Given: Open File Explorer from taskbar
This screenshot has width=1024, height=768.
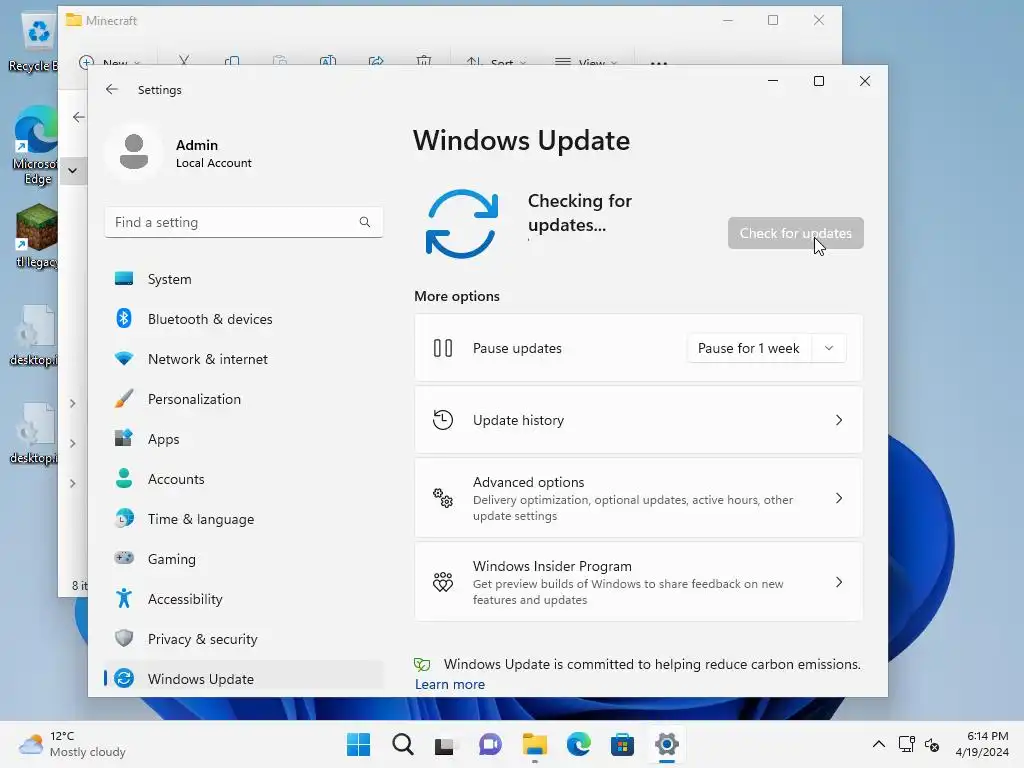Looking at the screenshot, I should point(534,744).
